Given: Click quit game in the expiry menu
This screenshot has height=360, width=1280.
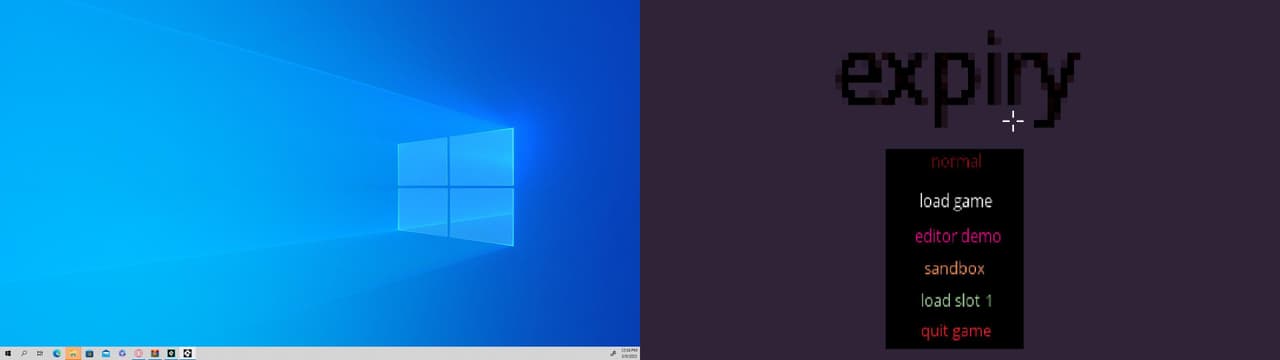Looking at the screenshot, I should (x=956, y=331).
